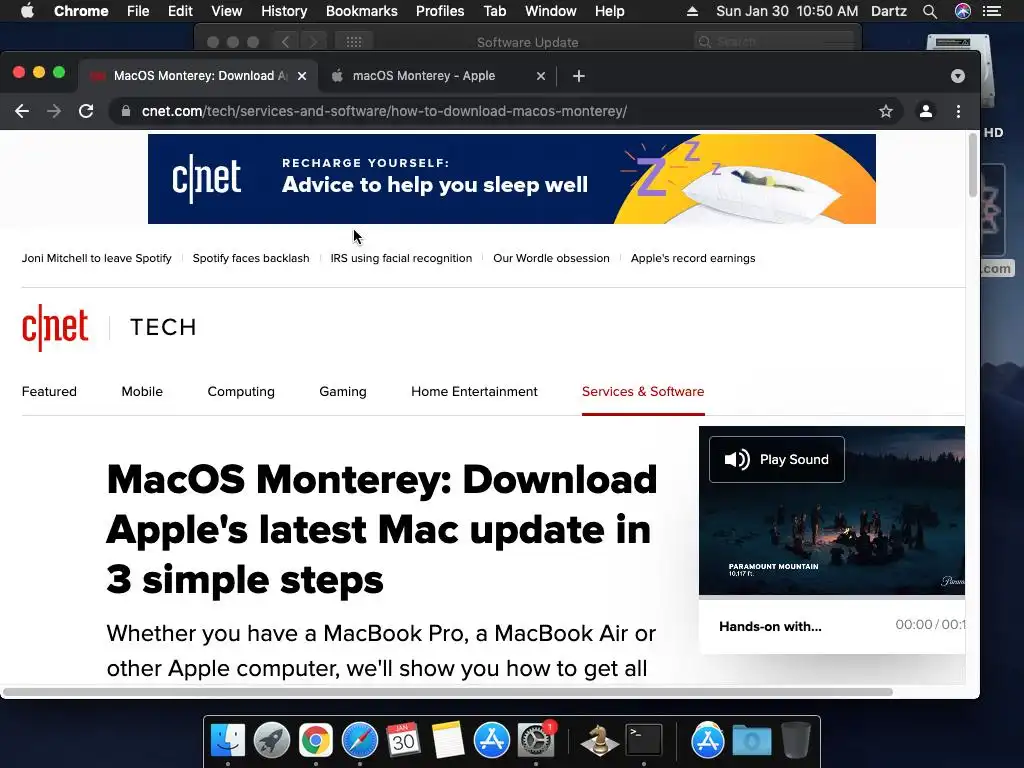This screenshot has width=1024, height=768.
Task: View site info via the padlock icon
Action: pos(125,111)
